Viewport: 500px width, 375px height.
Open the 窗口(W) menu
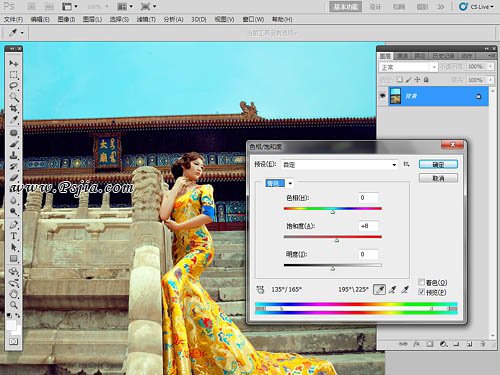tap(253, 19)
